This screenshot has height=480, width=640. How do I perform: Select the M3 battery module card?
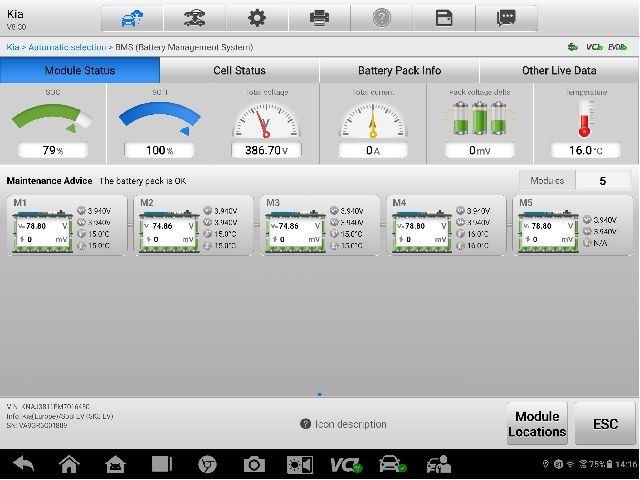point(319,225)
